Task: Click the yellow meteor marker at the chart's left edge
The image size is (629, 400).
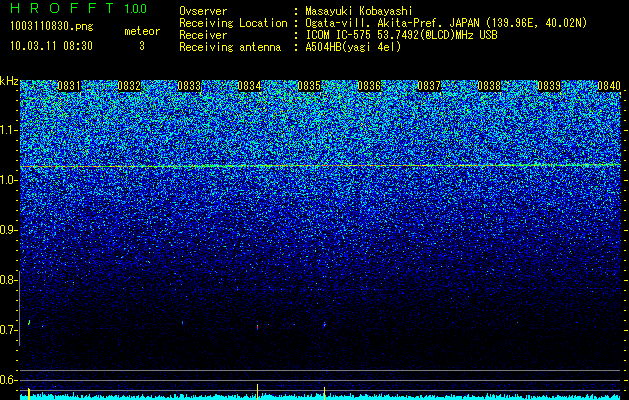Action: click(x=29, y=394)
